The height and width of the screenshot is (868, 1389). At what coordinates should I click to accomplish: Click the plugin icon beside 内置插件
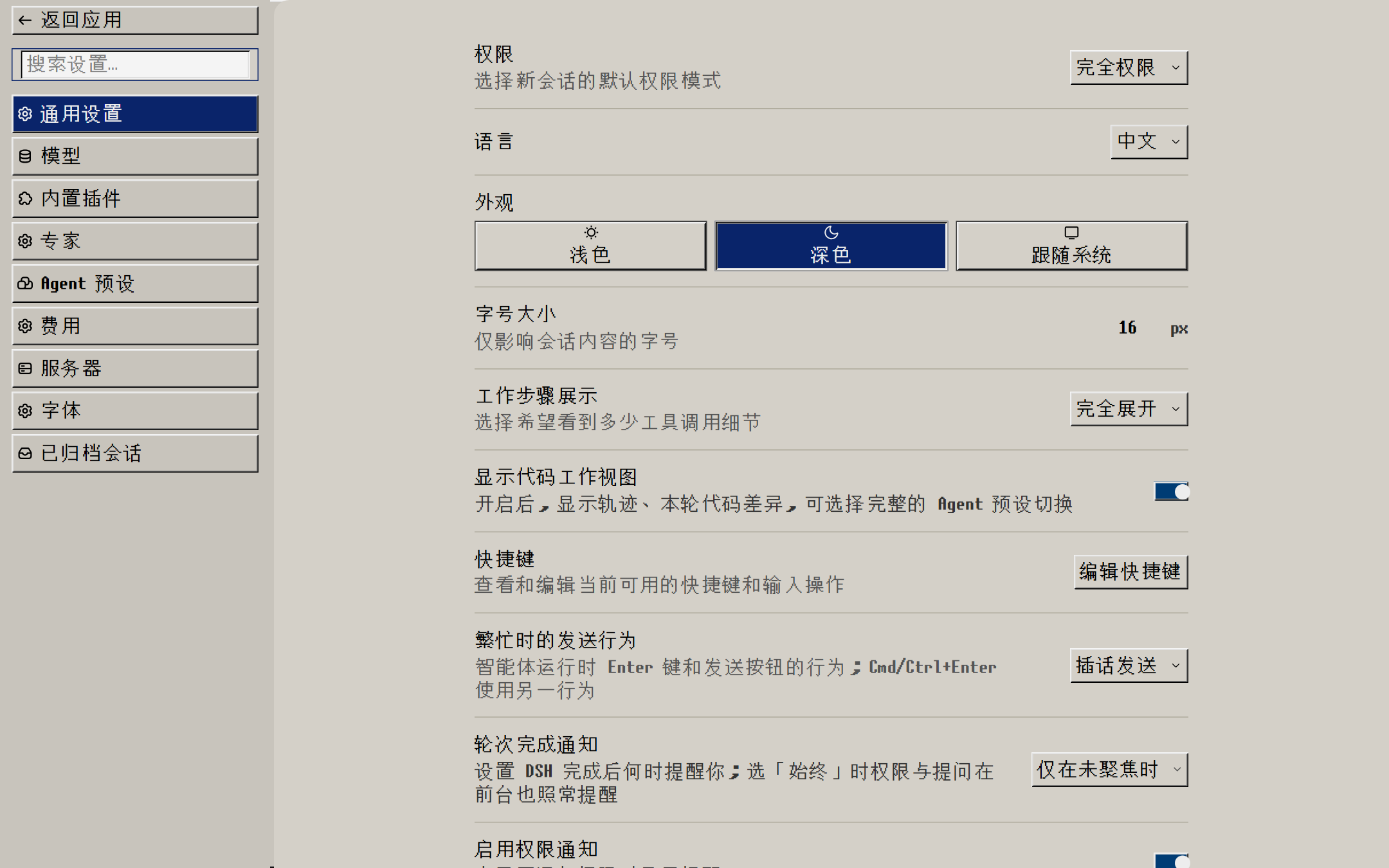tap(25, 199)
